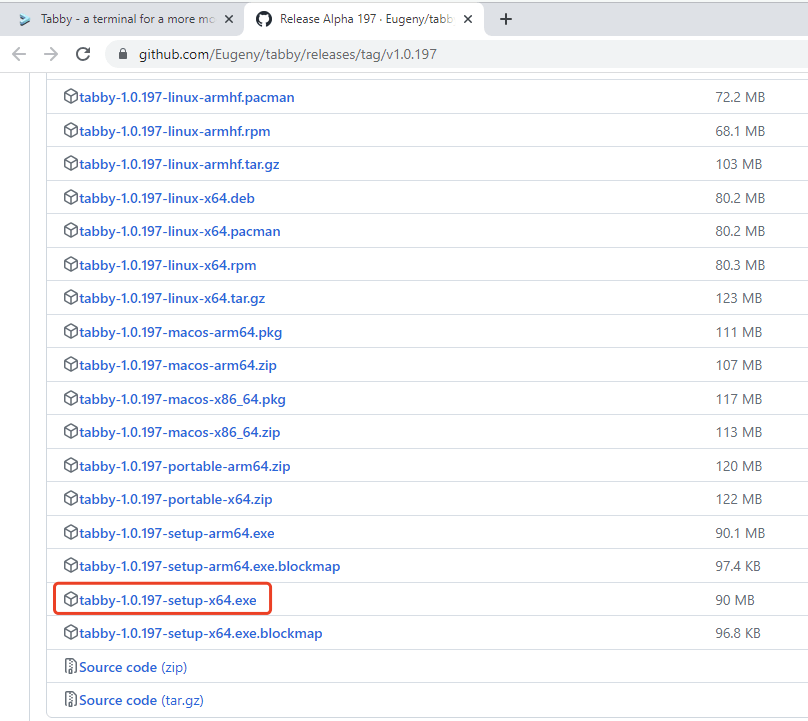View site info via the lock icon
The height and width of the screenshot is (721, 808).
pos(123,54)
